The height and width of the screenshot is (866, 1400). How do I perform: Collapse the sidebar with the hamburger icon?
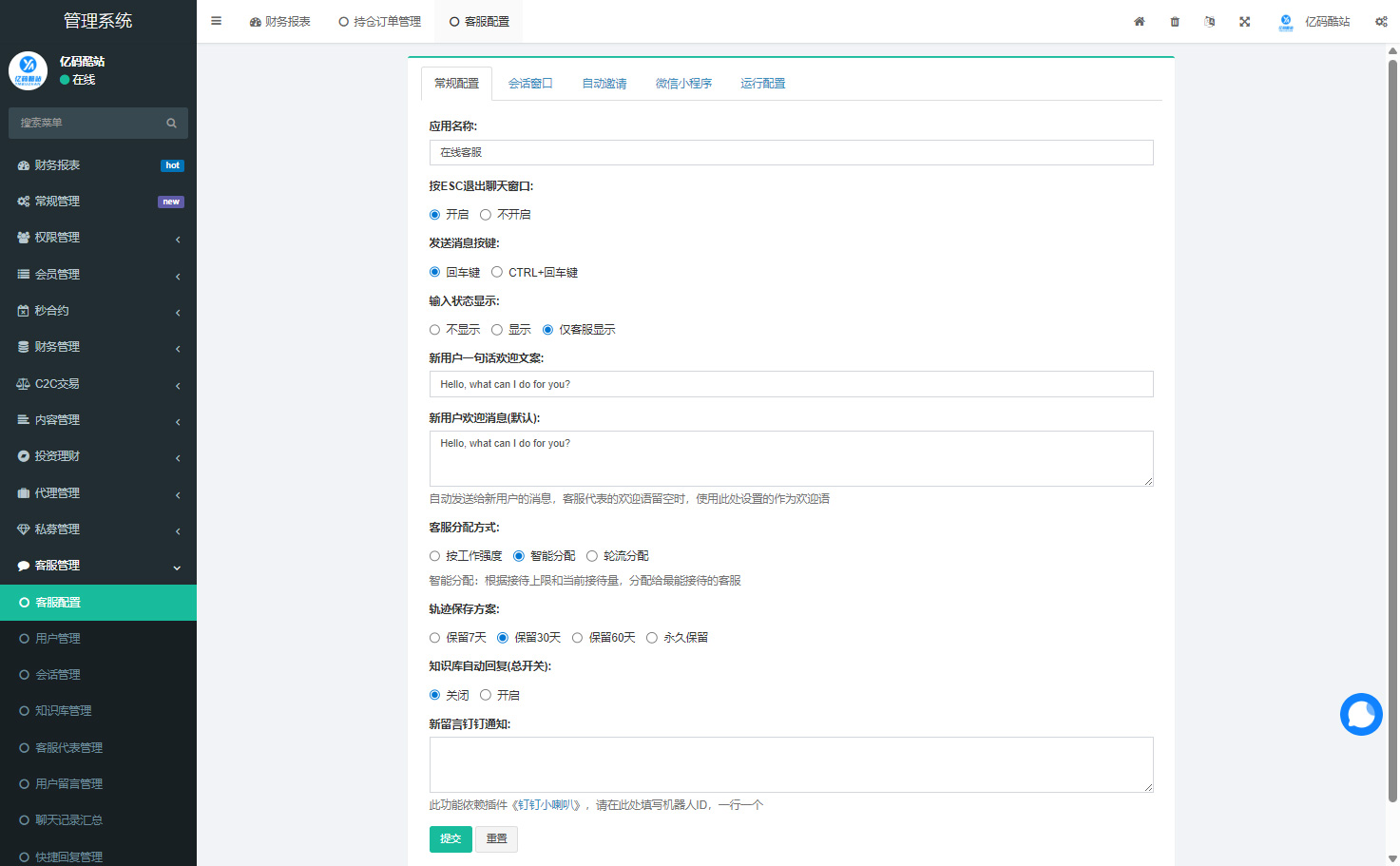pyautogui.click(x=216, y=20)
